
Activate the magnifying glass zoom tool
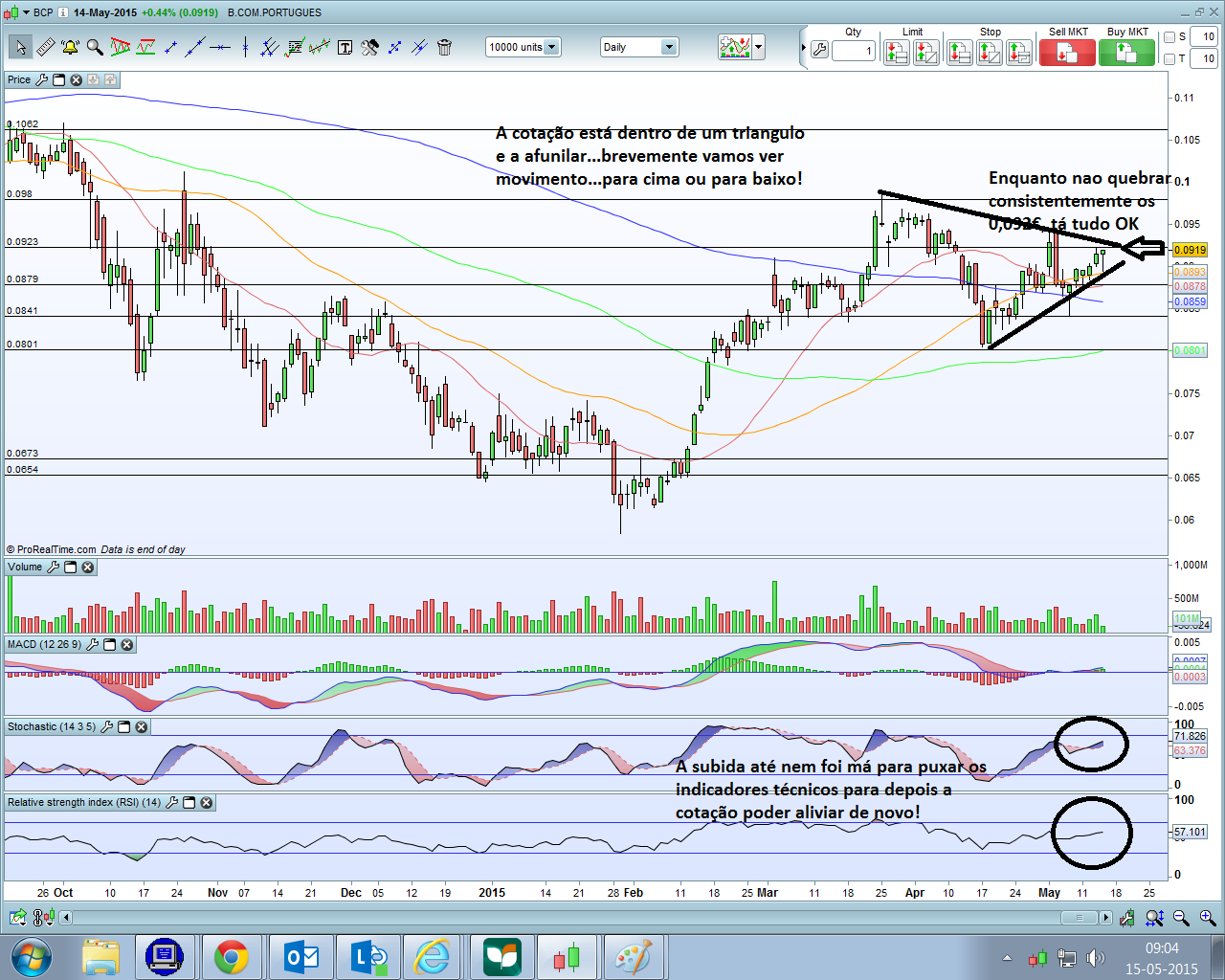pyautogui.click(x=95, y=47)
